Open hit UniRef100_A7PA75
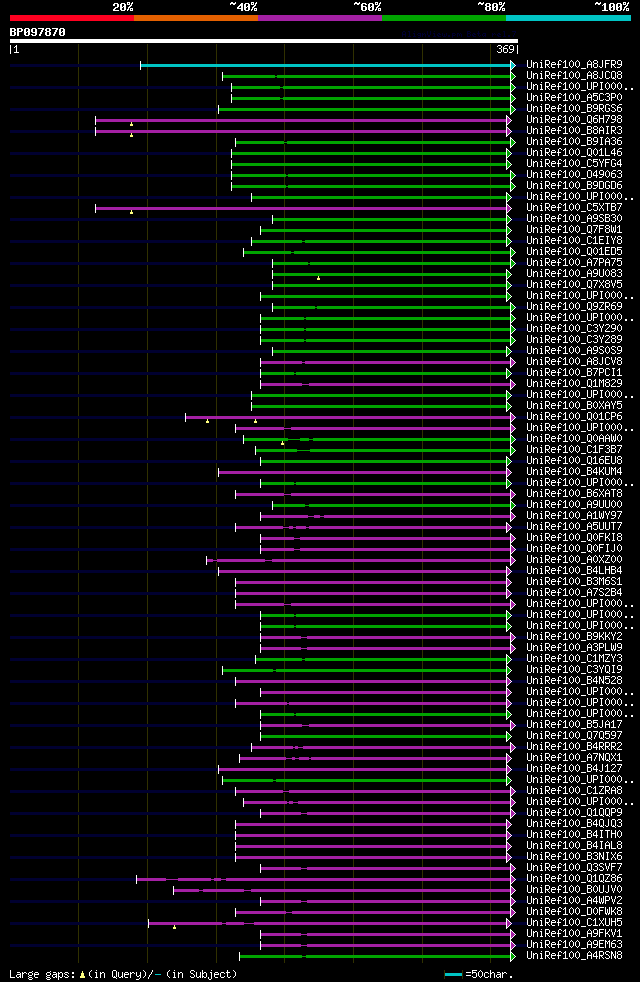 pyautogui.click(x=574, y=263)
